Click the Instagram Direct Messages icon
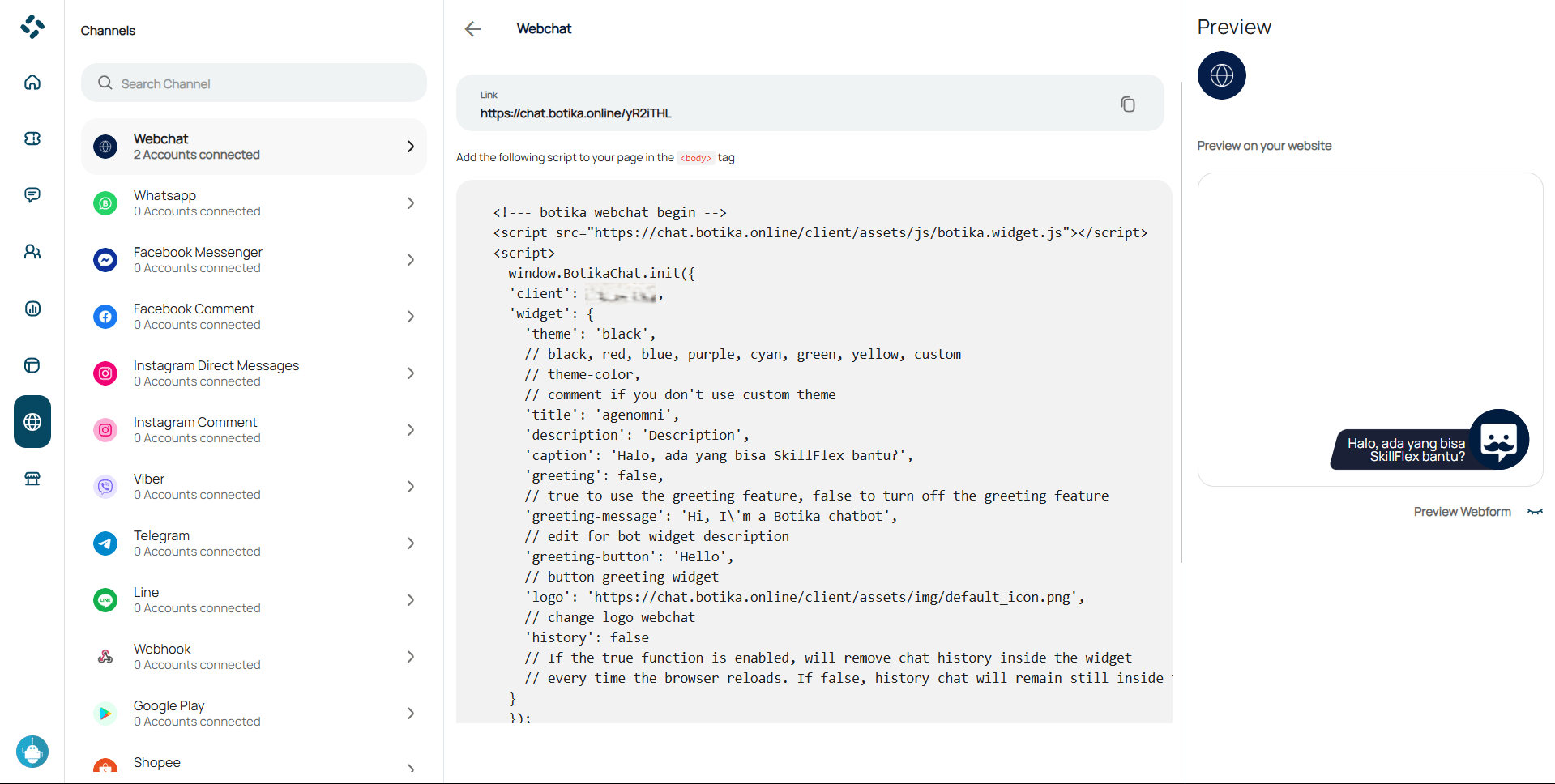 [105, 373]
